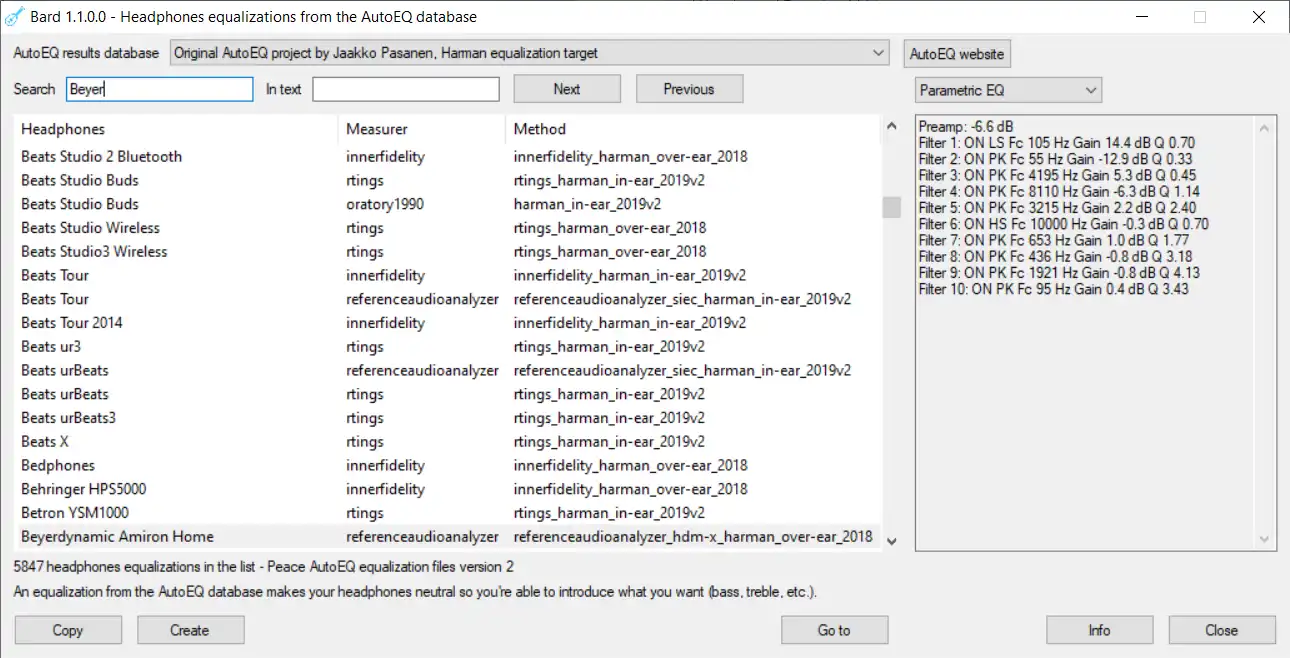Select the Beats urBeats rtings row
This screenshot has width=1290, height=658.
[x=448, y=394]
